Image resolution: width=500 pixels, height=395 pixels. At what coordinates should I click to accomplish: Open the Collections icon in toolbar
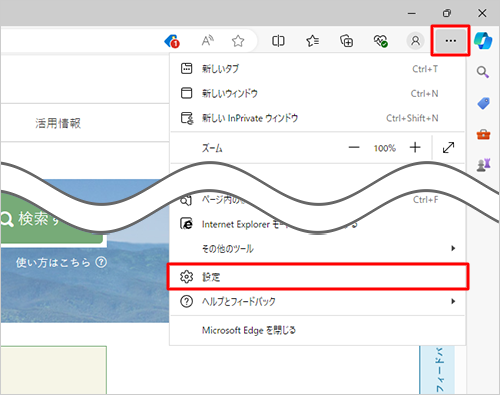[346, 41]
